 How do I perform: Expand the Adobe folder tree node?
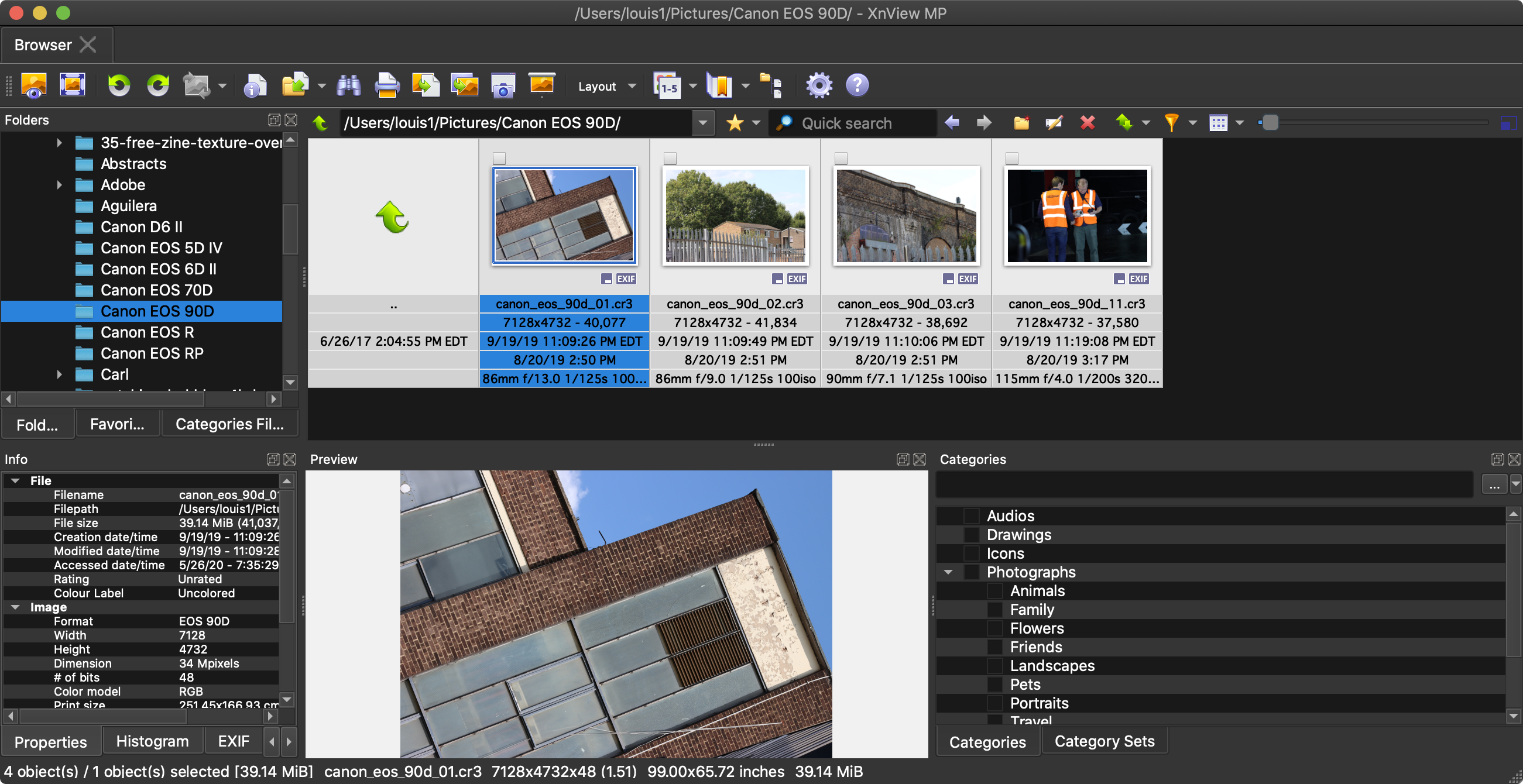[x=59, y=185]
